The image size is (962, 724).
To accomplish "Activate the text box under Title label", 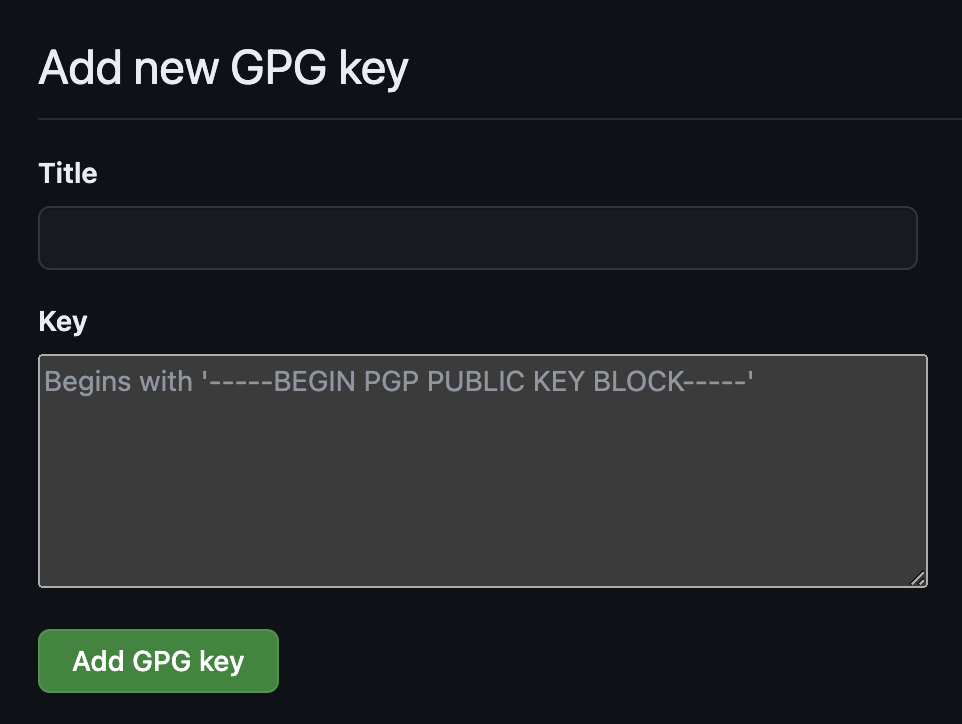I will click(477, 238).
